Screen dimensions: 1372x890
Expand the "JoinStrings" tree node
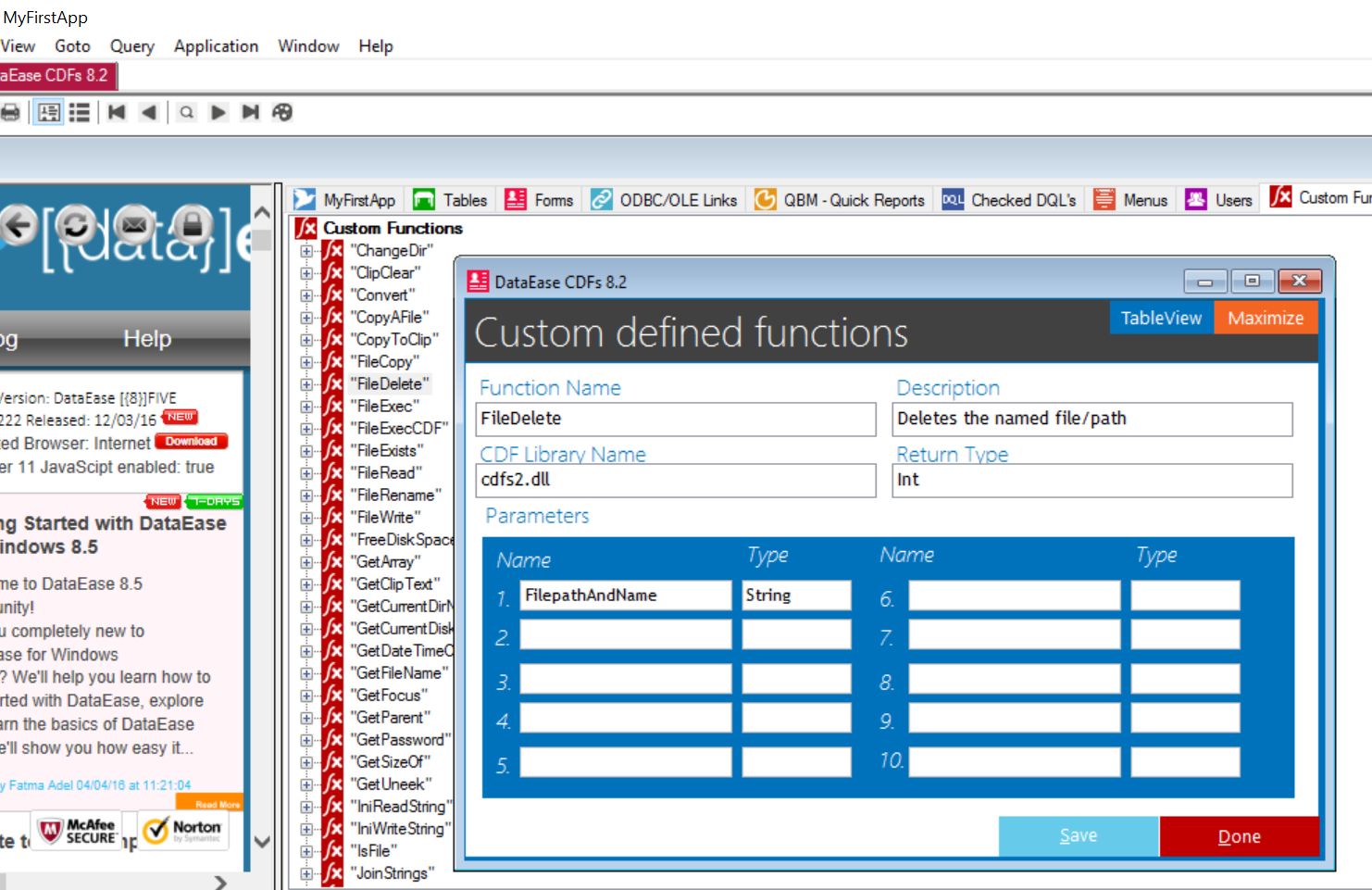(x=306, y=873)
